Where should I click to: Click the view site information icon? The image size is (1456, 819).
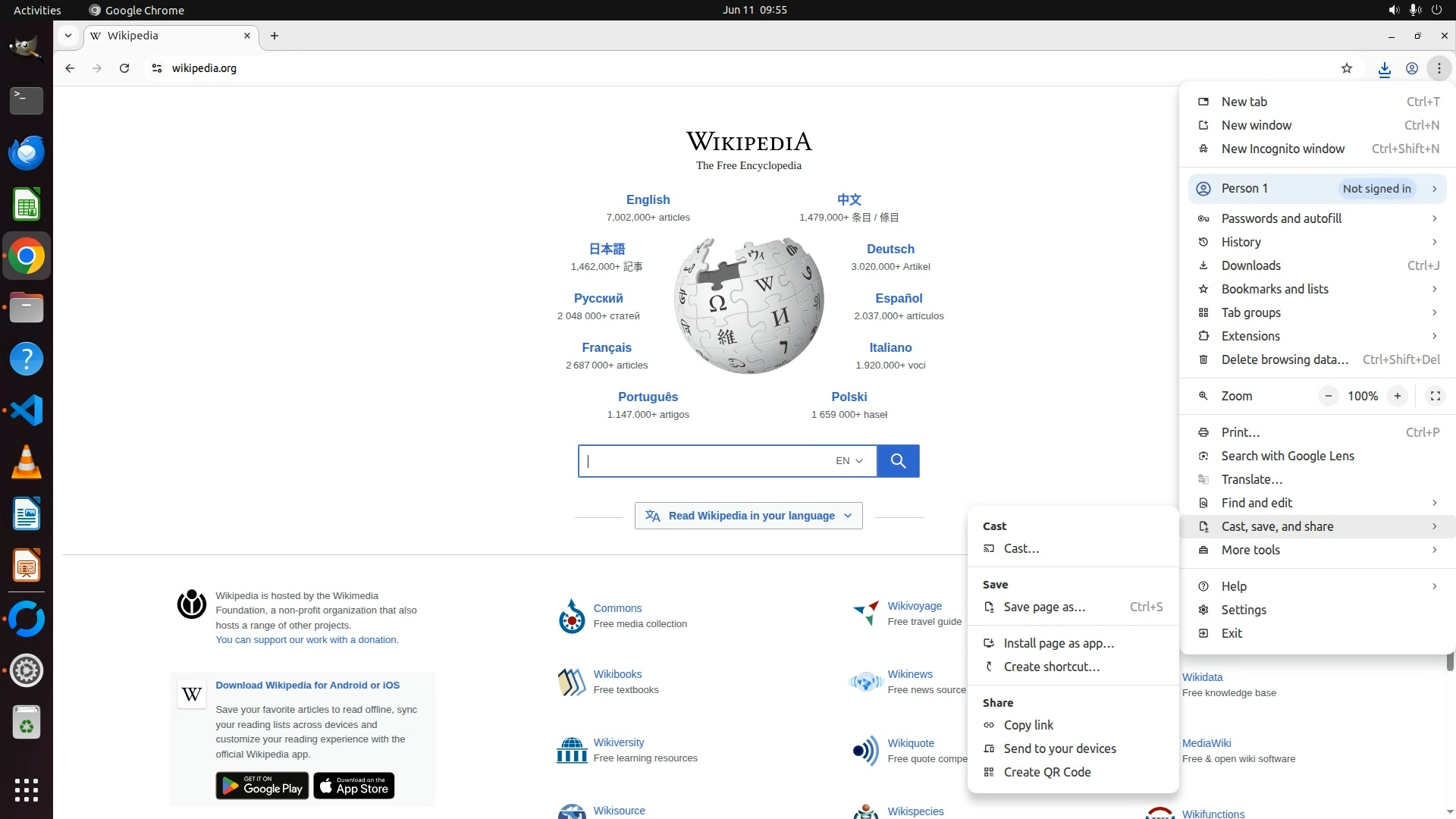(x=157, y=68)
